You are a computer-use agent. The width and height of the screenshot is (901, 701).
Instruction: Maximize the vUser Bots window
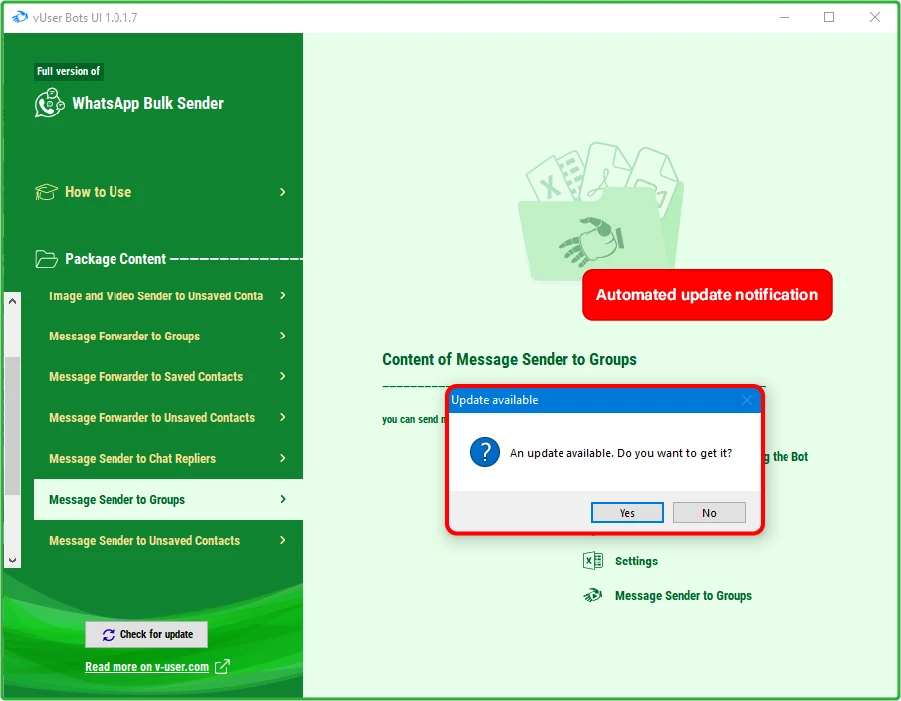(829, 17)
